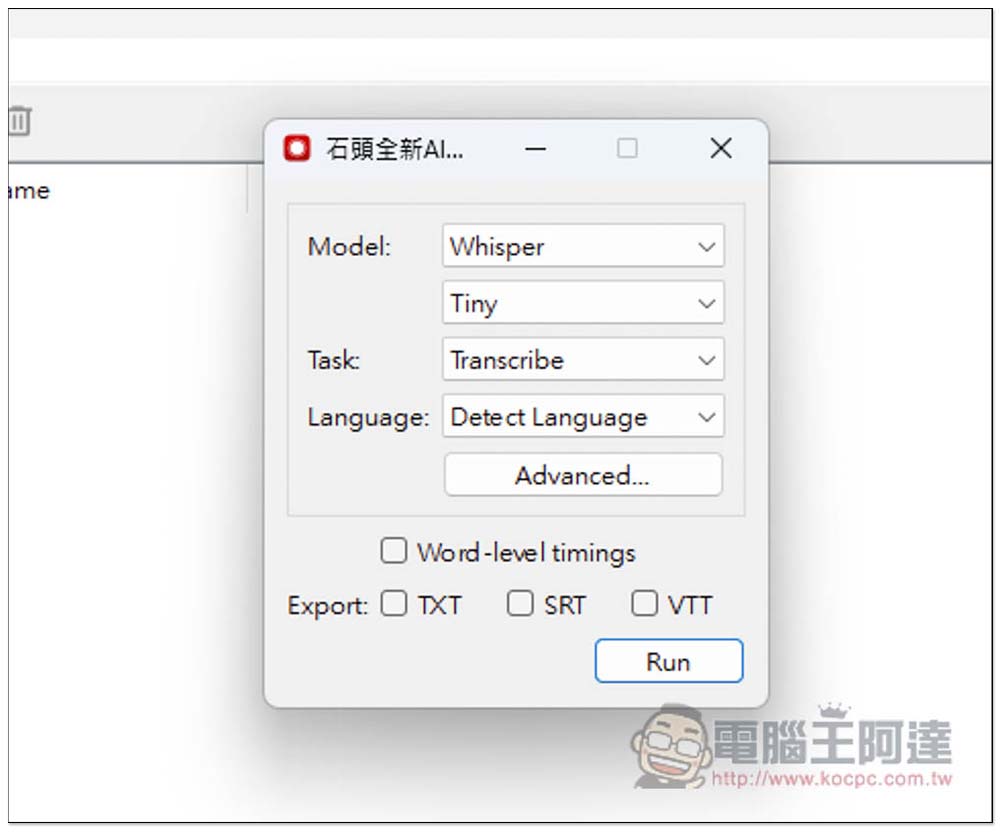Toggle the VTT export checkbox
Viewport: 1000px width, 832px height.
(x=645, y=604)
